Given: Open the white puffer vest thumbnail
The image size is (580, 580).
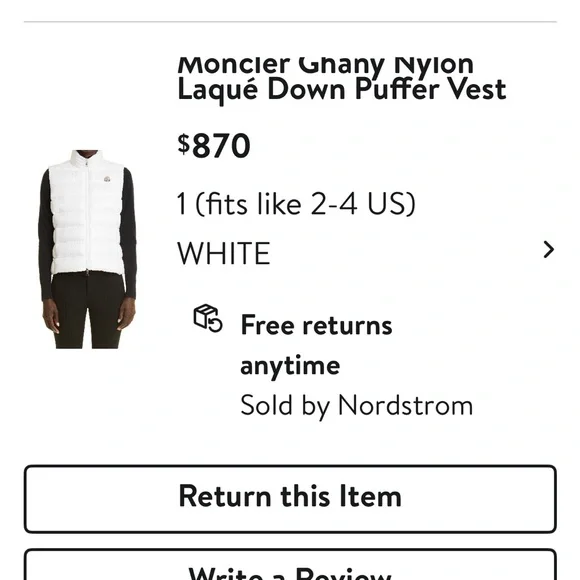Looking at the screenshot, I should tap(88, 249).
